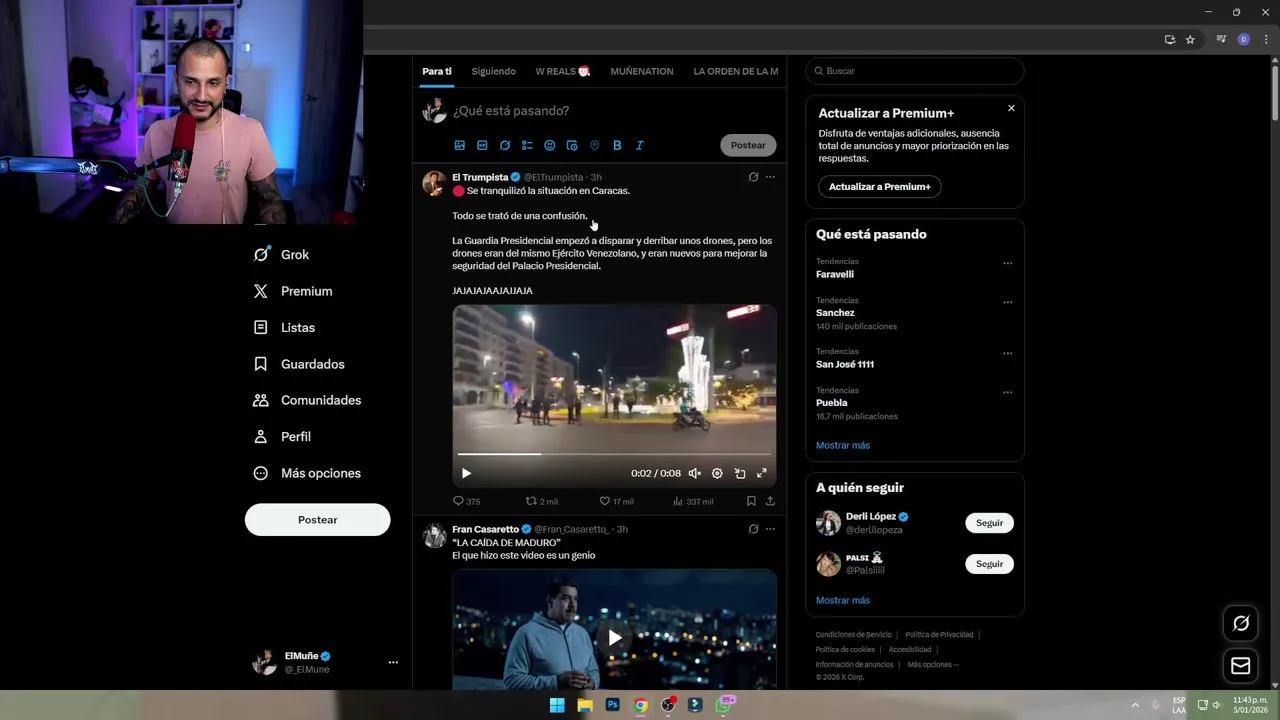Play the Caracas video
This screenshot has height=720, width=1280.
click(x=466, y=473)
